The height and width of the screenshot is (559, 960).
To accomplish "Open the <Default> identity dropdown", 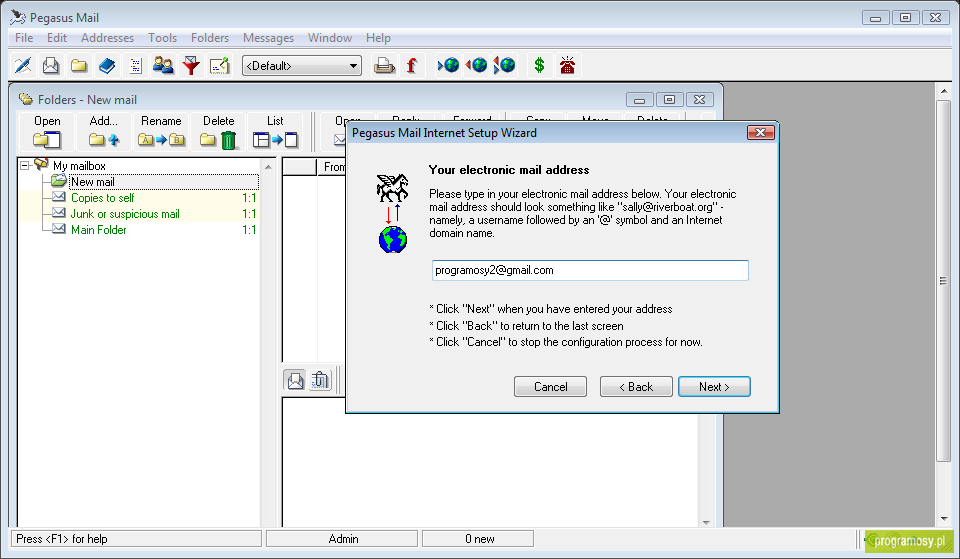I will point(302,66).
